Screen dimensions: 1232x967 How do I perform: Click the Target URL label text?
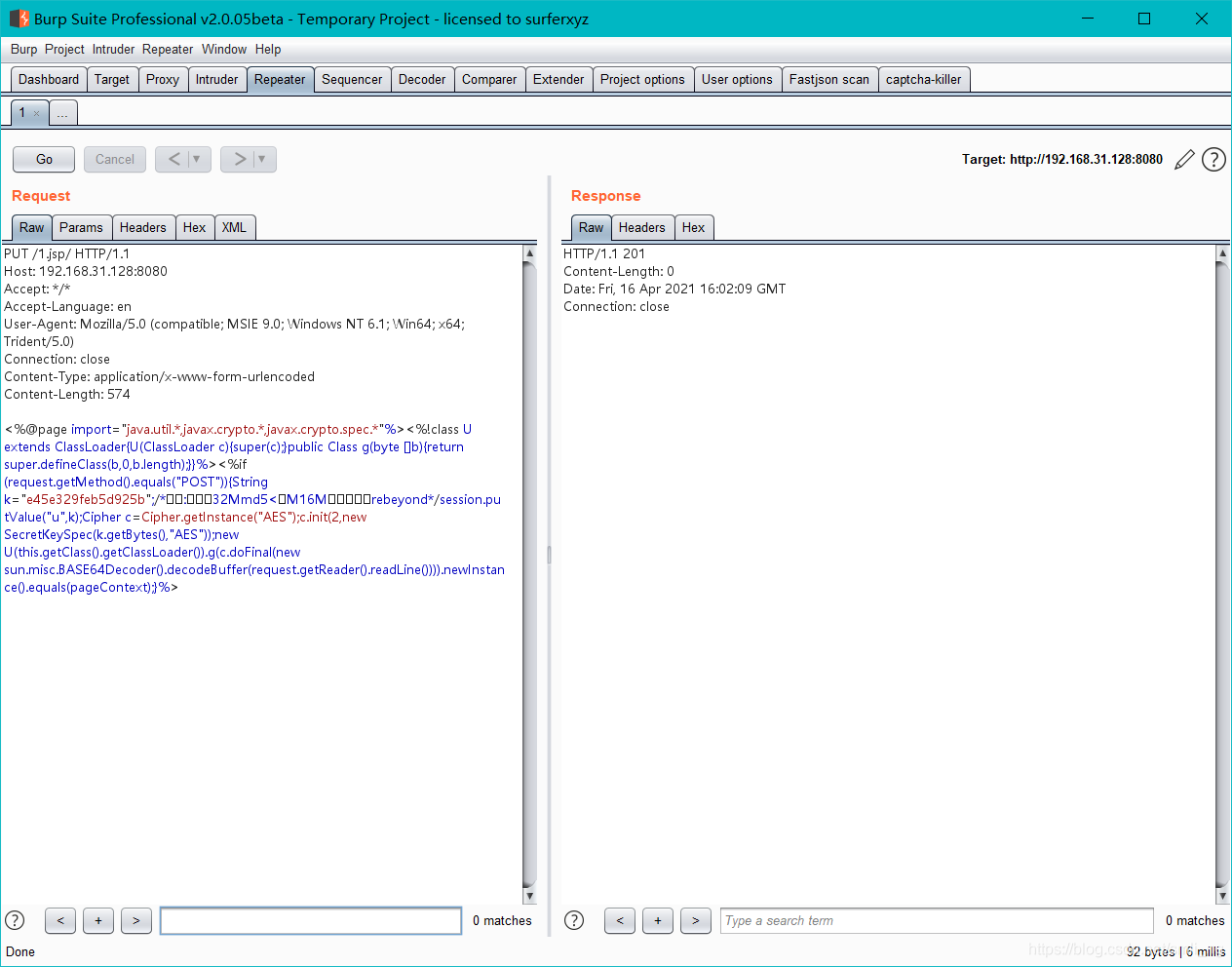click(x=1062, y=159)
